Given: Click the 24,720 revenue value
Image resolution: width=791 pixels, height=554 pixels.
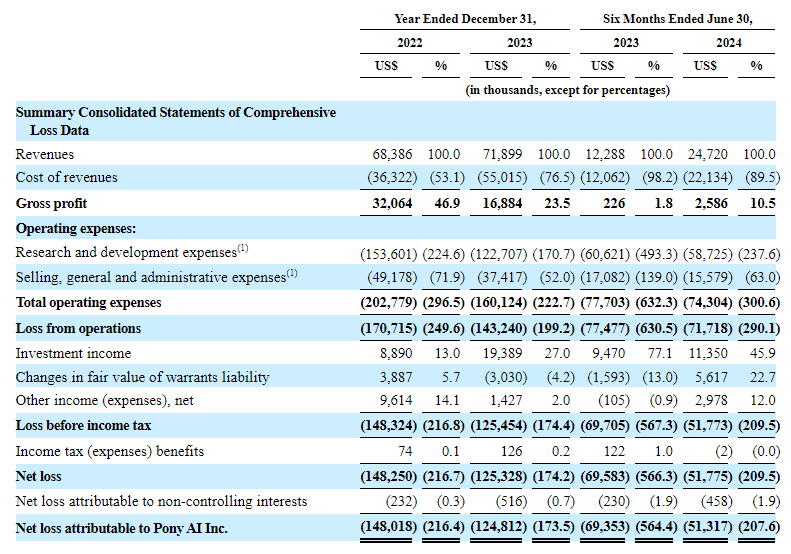Looking at the screenshot, I should point(708,154).
